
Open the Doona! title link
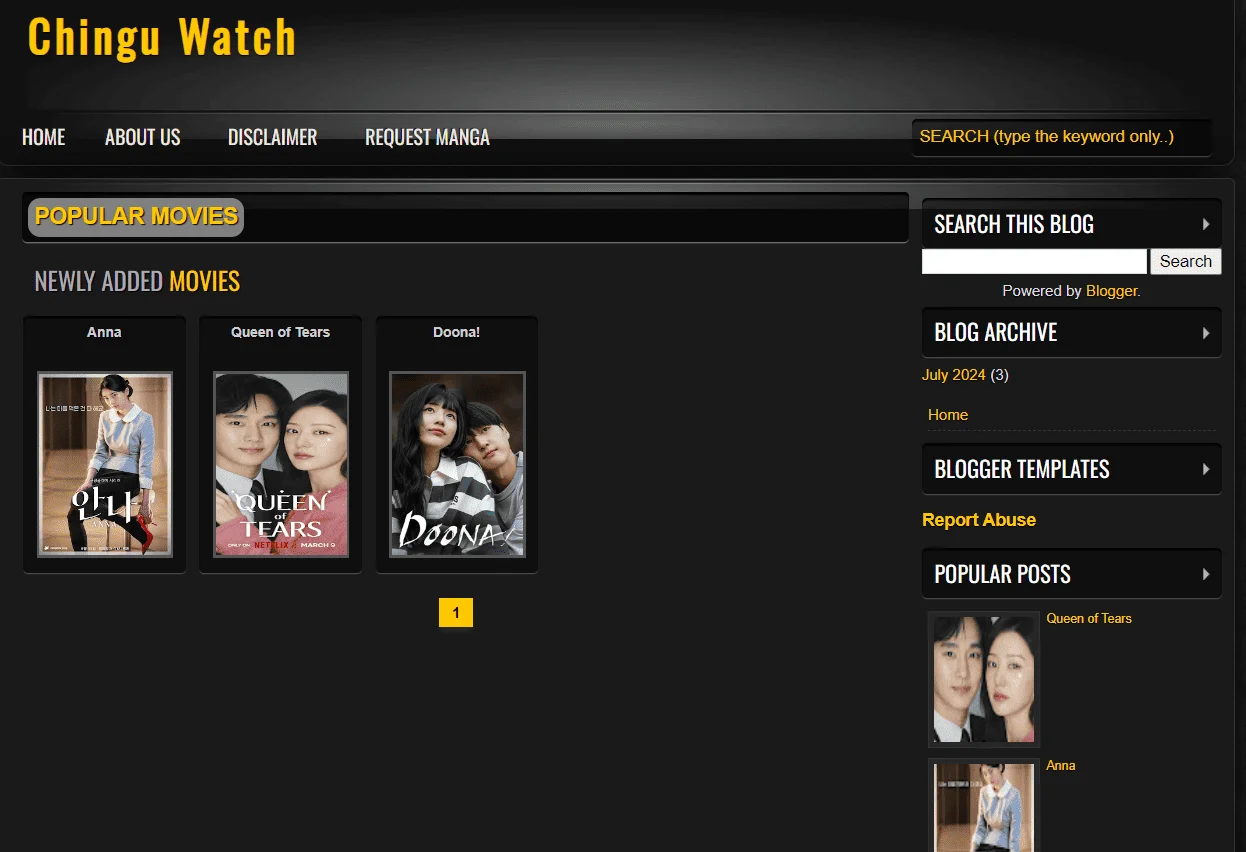tap(456, 332)
